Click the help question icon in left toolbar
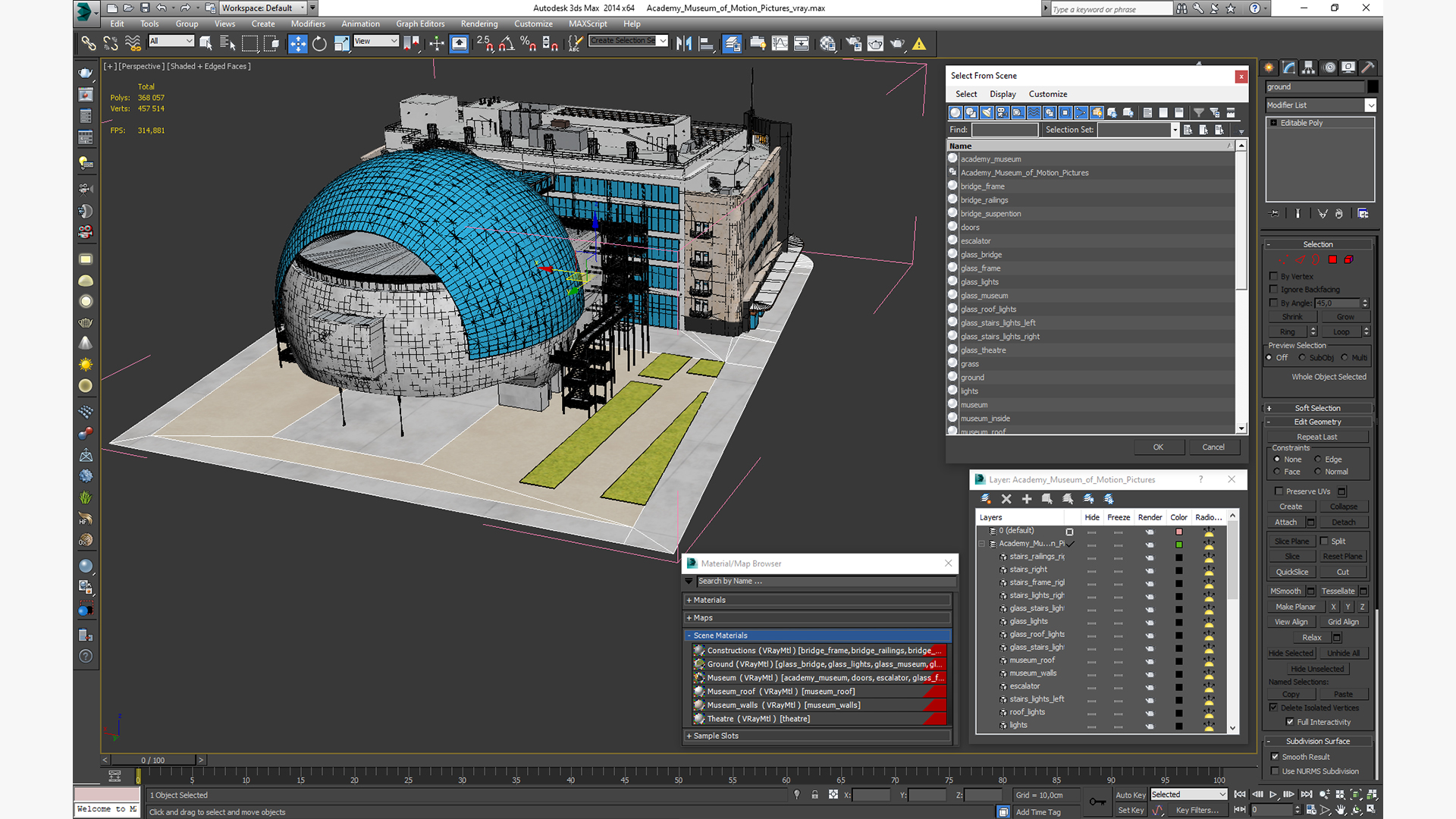The image size is (1456, 819). [86, 657]
